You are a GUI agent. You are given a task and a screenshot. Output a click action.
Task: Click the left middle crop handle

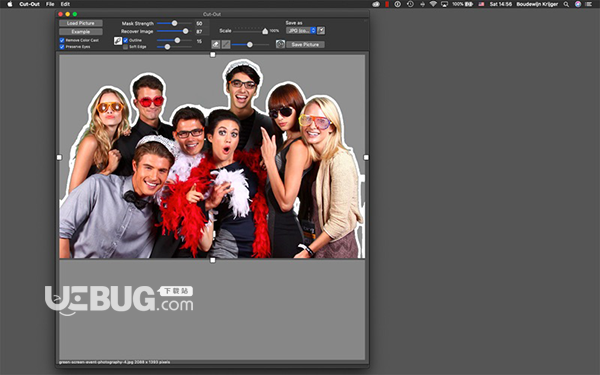pos(59,157)
